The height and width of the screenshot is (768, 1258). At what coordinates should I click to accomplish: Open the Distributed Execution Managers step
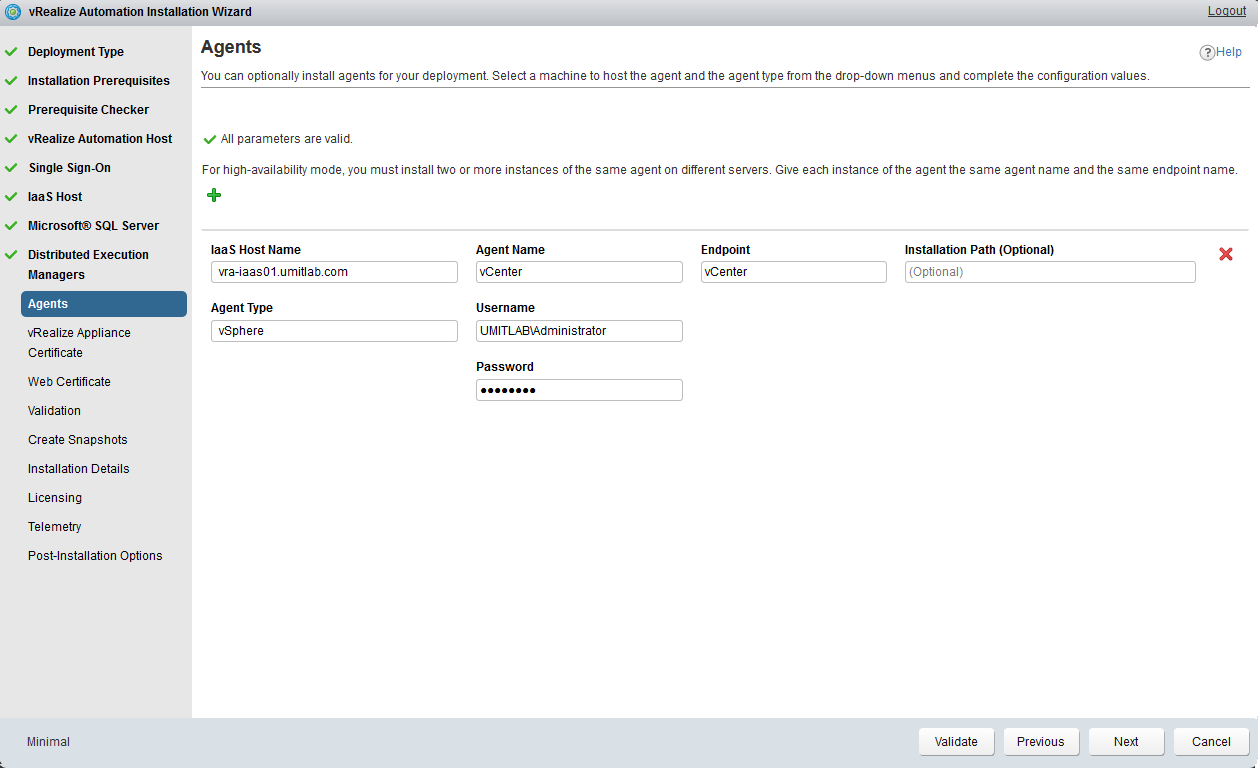[88, 265]
